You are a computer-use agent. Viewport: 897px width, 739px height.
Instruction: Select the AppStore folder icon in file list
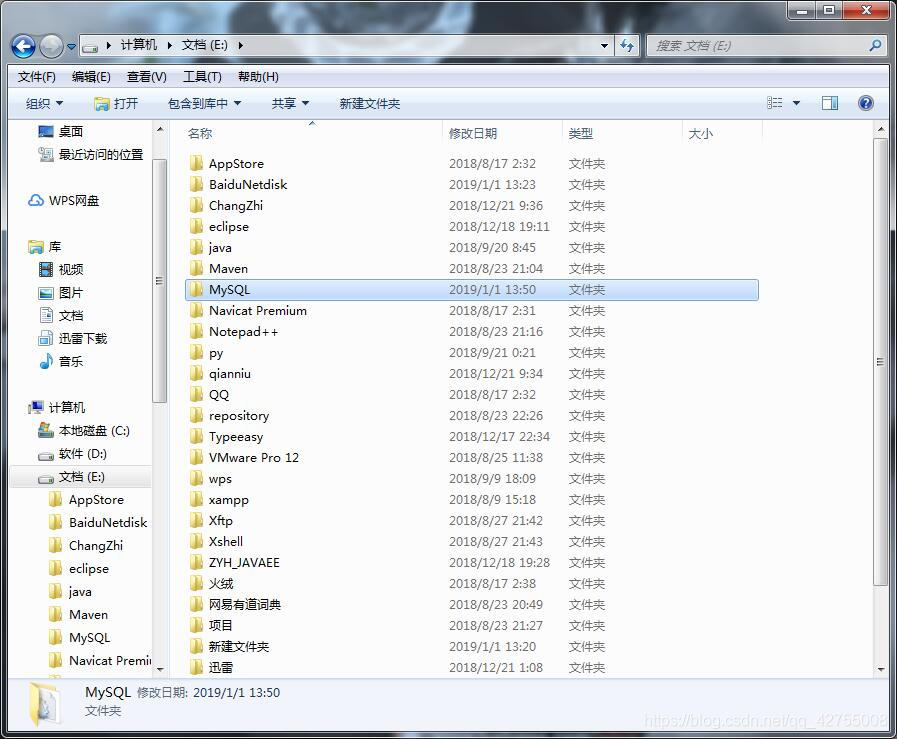click(x=196, y=164)
